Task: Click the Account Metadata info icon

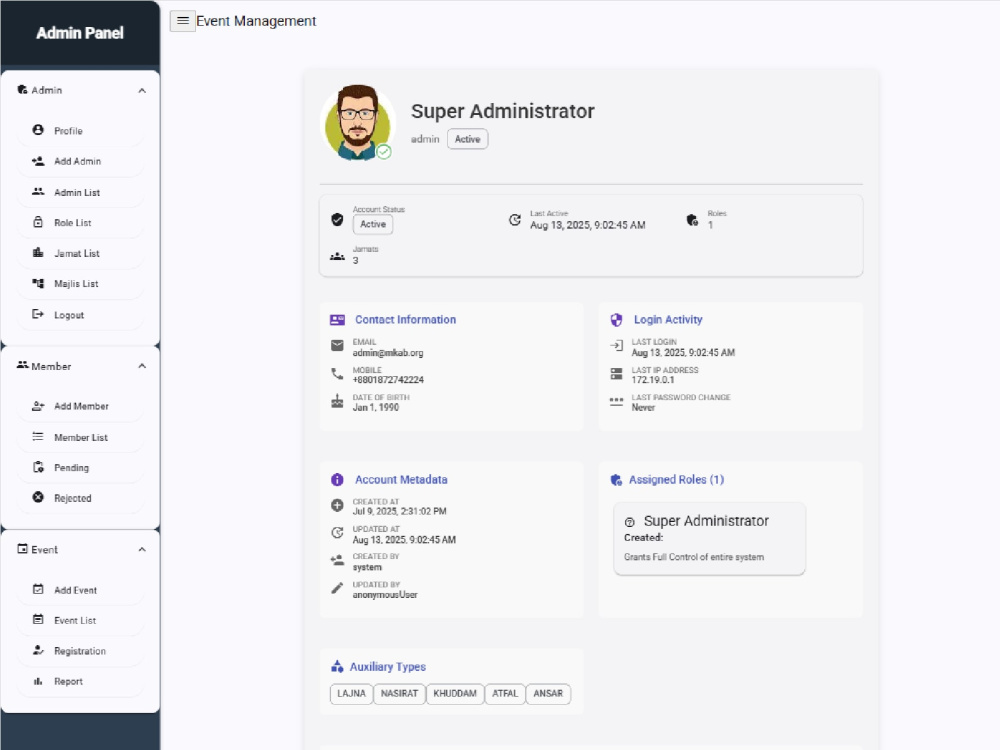Action: [x=337, y=480]
